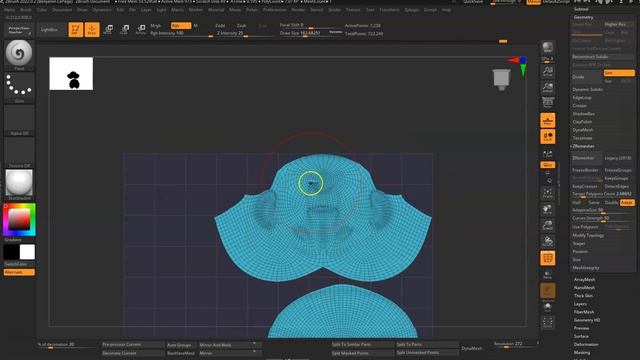Toggle the PolyF wireframe icon
The width and height of the screenshot is (640, 360).
pyautogui.click(x=547, y=258)
